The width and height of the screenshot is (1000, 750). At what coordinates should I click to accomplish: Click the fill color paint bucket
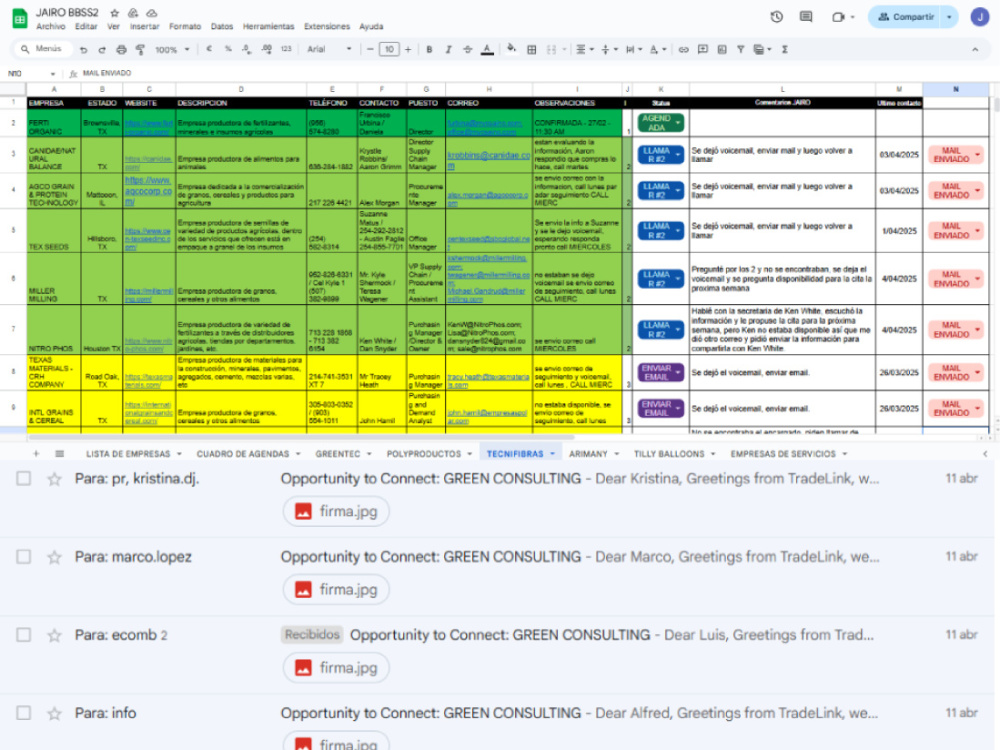(x=511, y=49)
